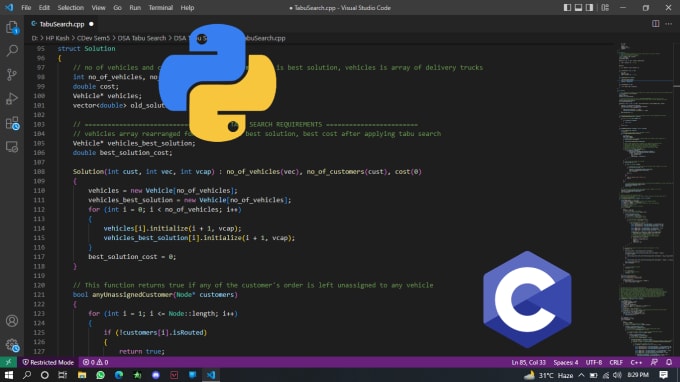Open the Windows Action Center

[x=664, y=375]
